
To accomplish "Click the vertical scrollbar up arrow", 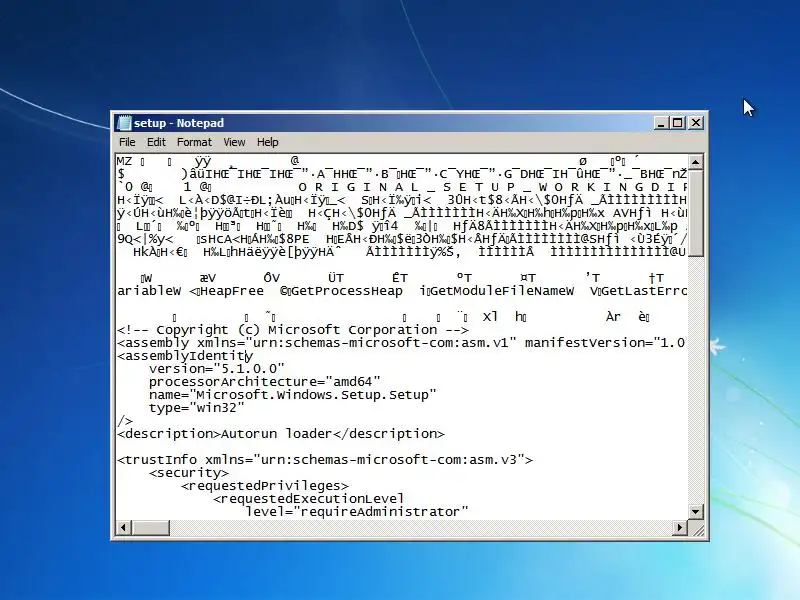I will (x=695, y=162).
